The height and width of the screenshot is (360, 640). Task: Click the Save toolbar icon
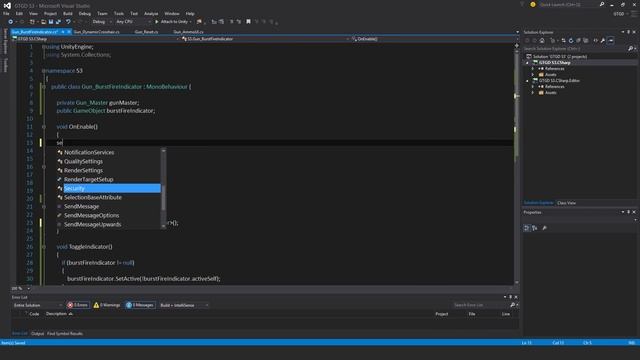[51, 22]
